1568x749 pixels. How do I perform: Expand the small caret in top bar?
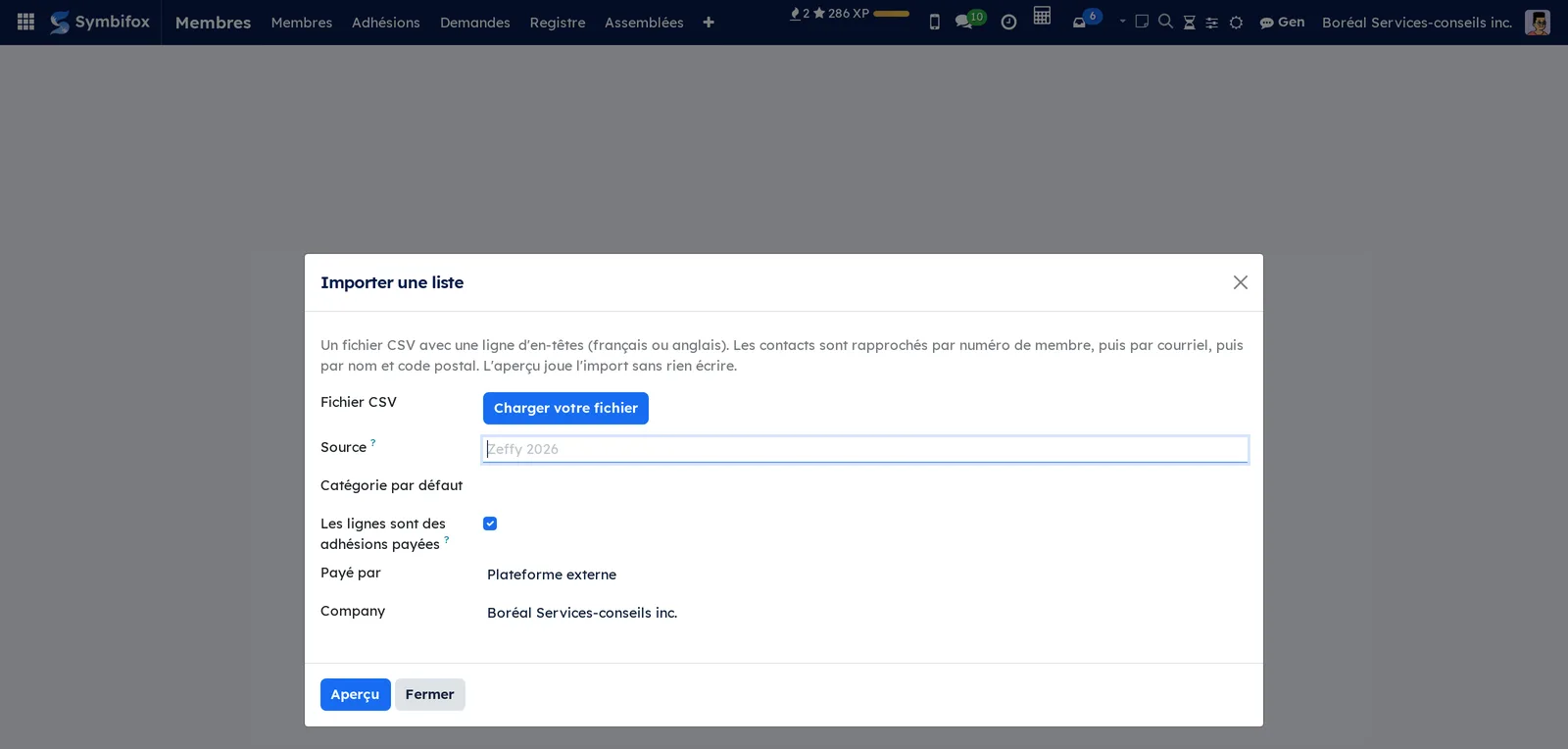pos(1123,21)
